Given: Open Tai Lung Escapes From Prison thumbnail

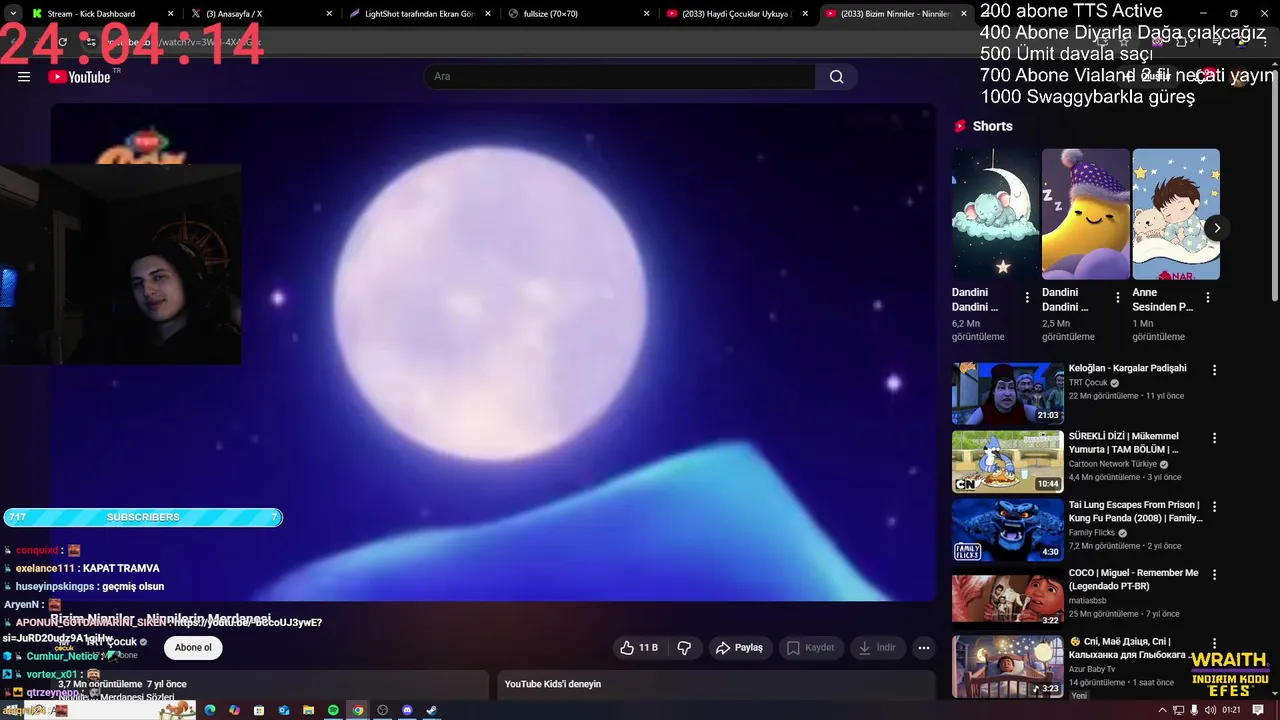Looking at the screenshot, I should pyautogui.click(x=1007, y=530).
